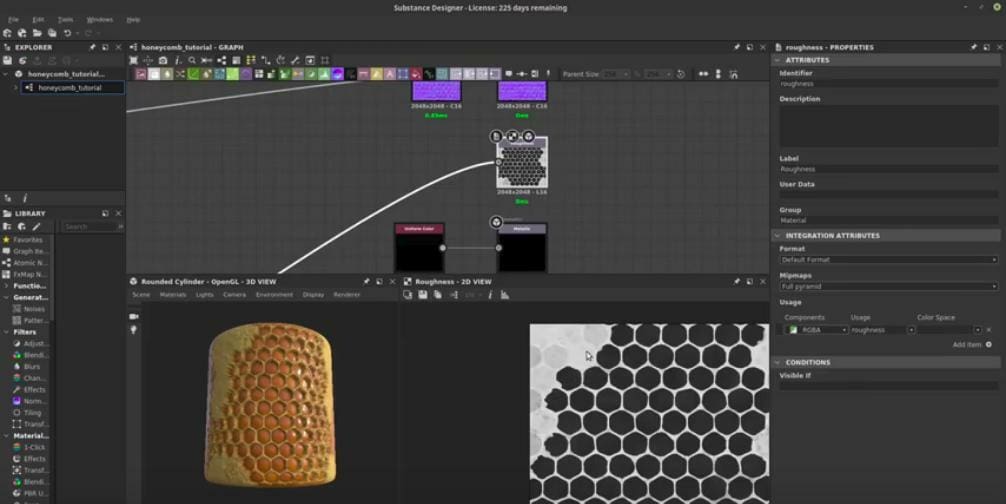Open the Camera menu in 3D view
Viewport: 1006px width, 504px height.
[x=234, y=295]
